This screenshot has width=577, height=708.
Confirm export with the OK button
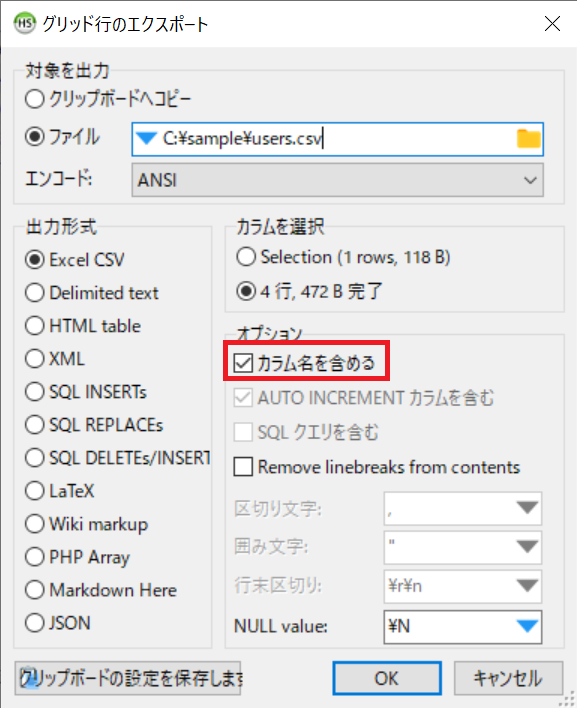[387, 678]
